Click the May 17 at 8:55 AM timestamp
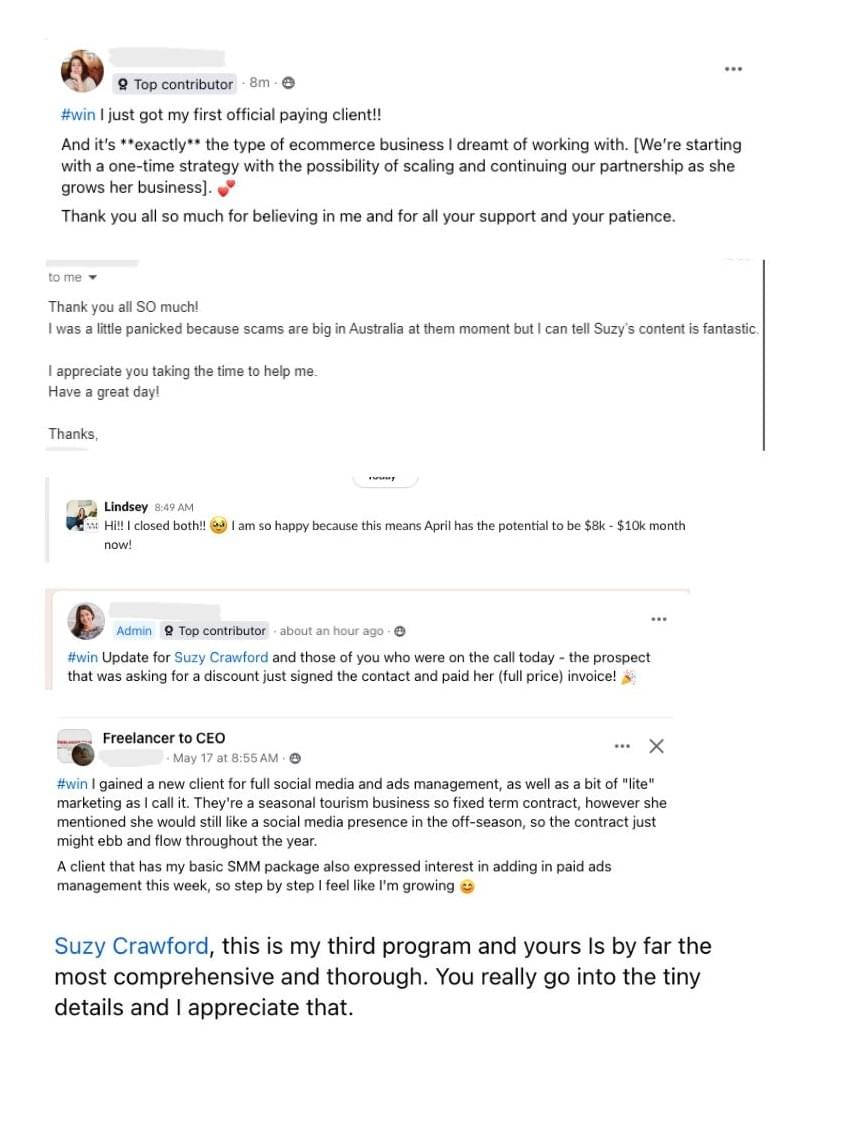 (228, 758)
